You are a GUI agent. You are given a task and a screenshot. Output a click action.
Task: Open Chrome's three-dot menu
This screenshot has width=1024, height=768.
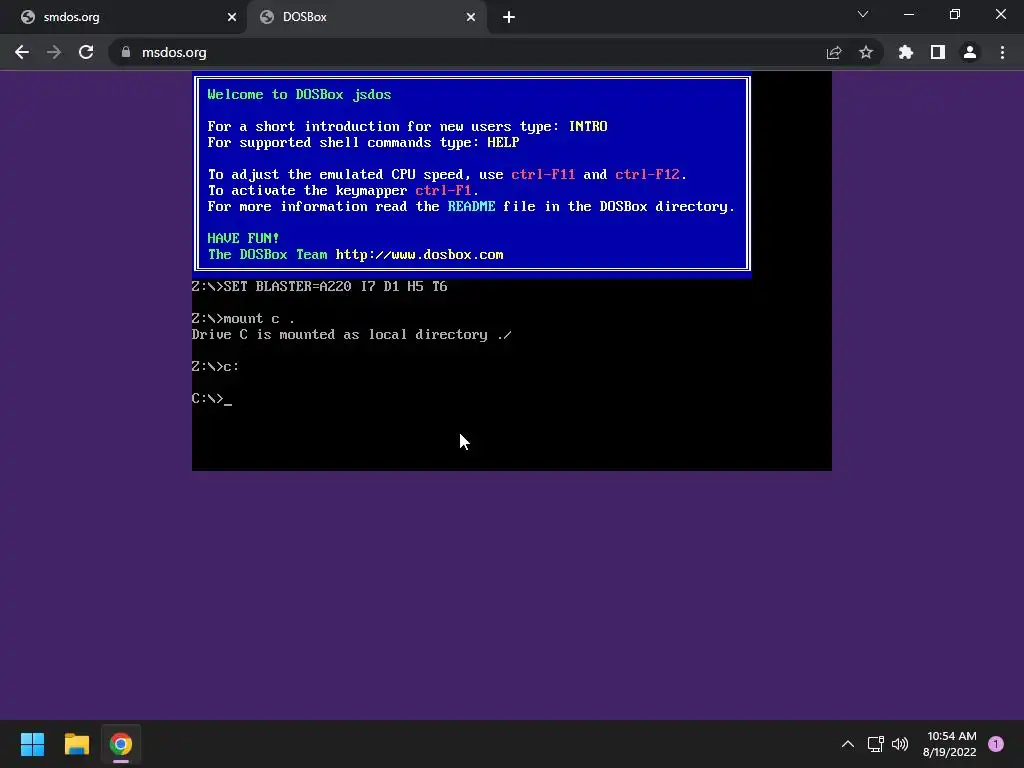(x=1002, y=52)
